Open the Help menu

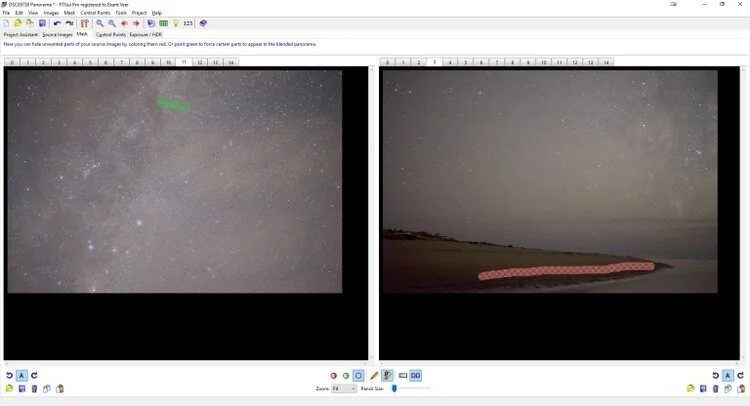(x=156, y=13)
